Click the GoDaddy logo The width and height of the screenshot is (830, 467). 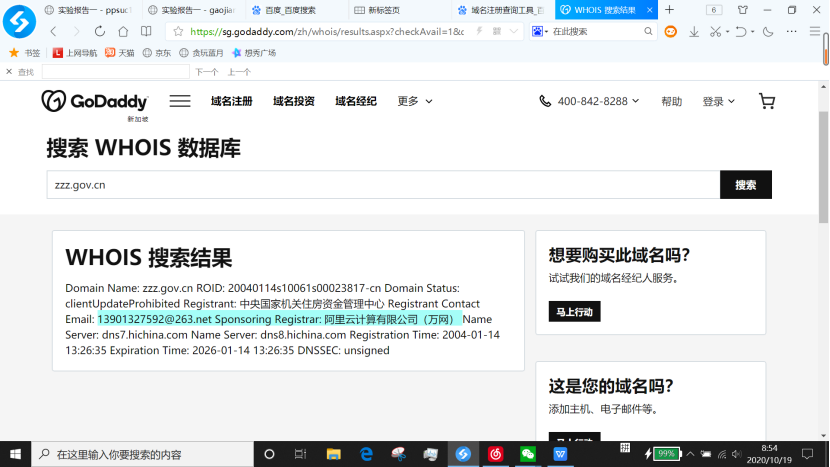[95, 101]
